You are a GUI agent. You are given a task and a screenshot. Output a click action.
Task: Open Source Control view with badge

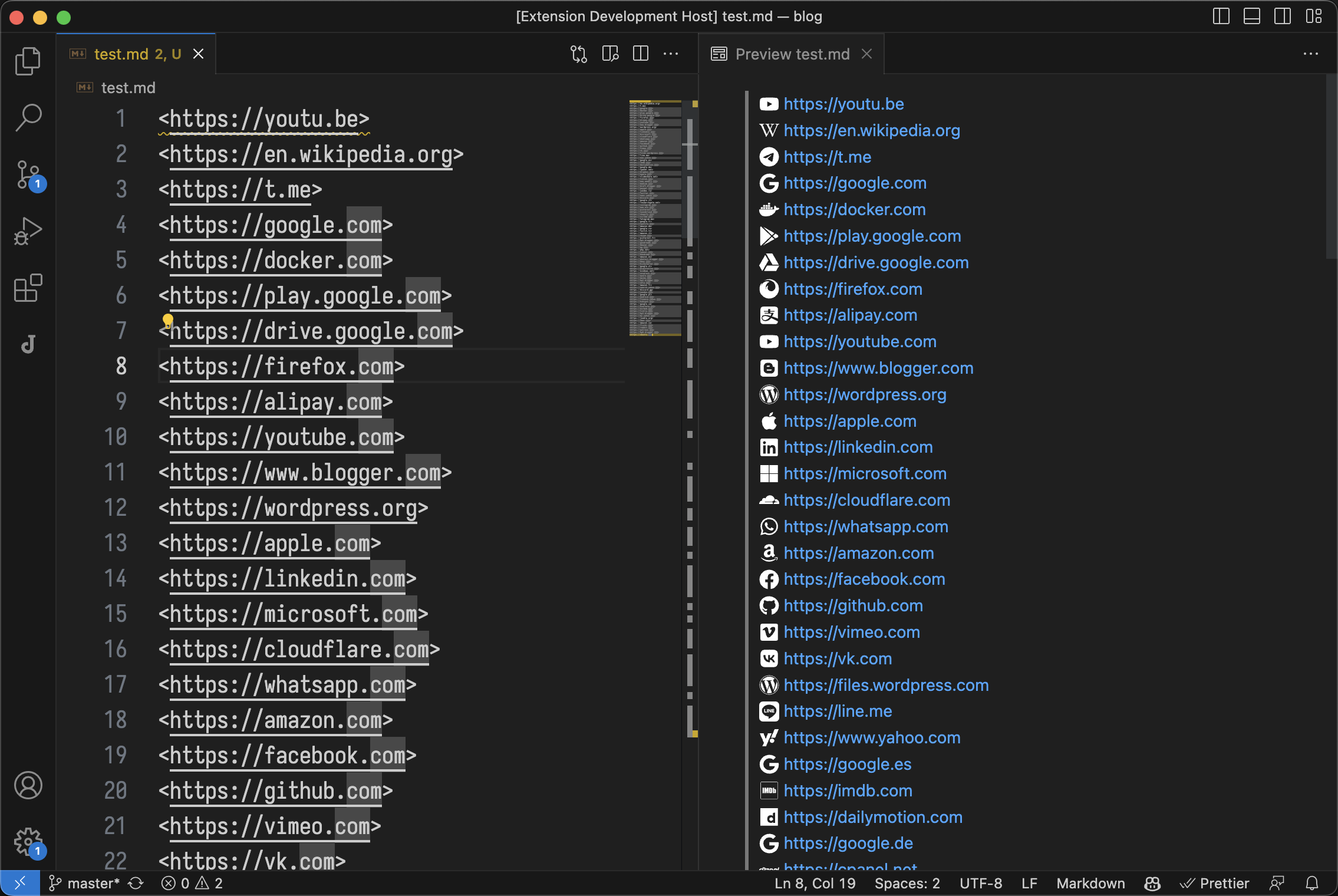[28, 175]
